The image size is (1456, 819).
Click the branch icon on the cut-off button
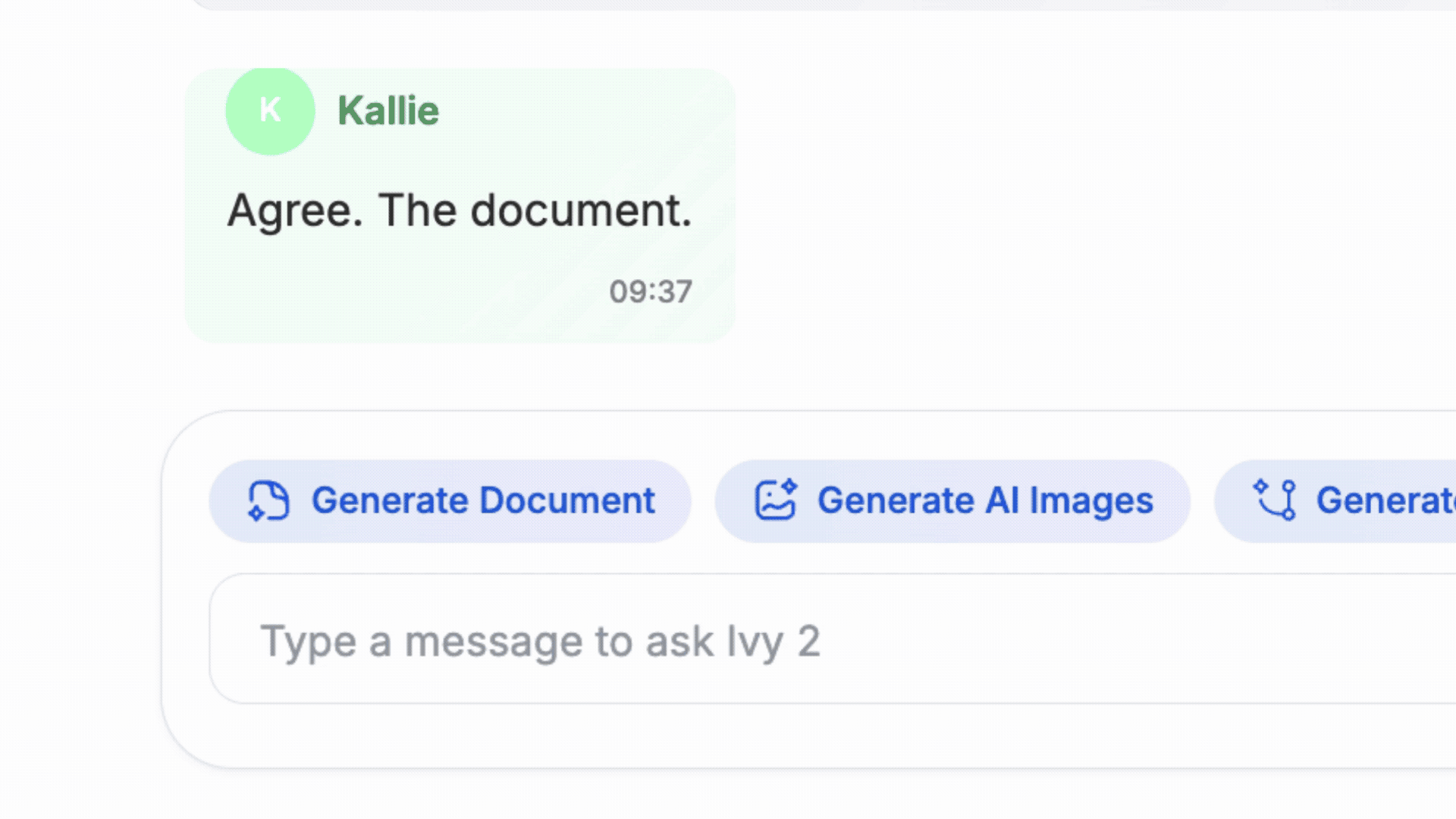[1275, 500]
